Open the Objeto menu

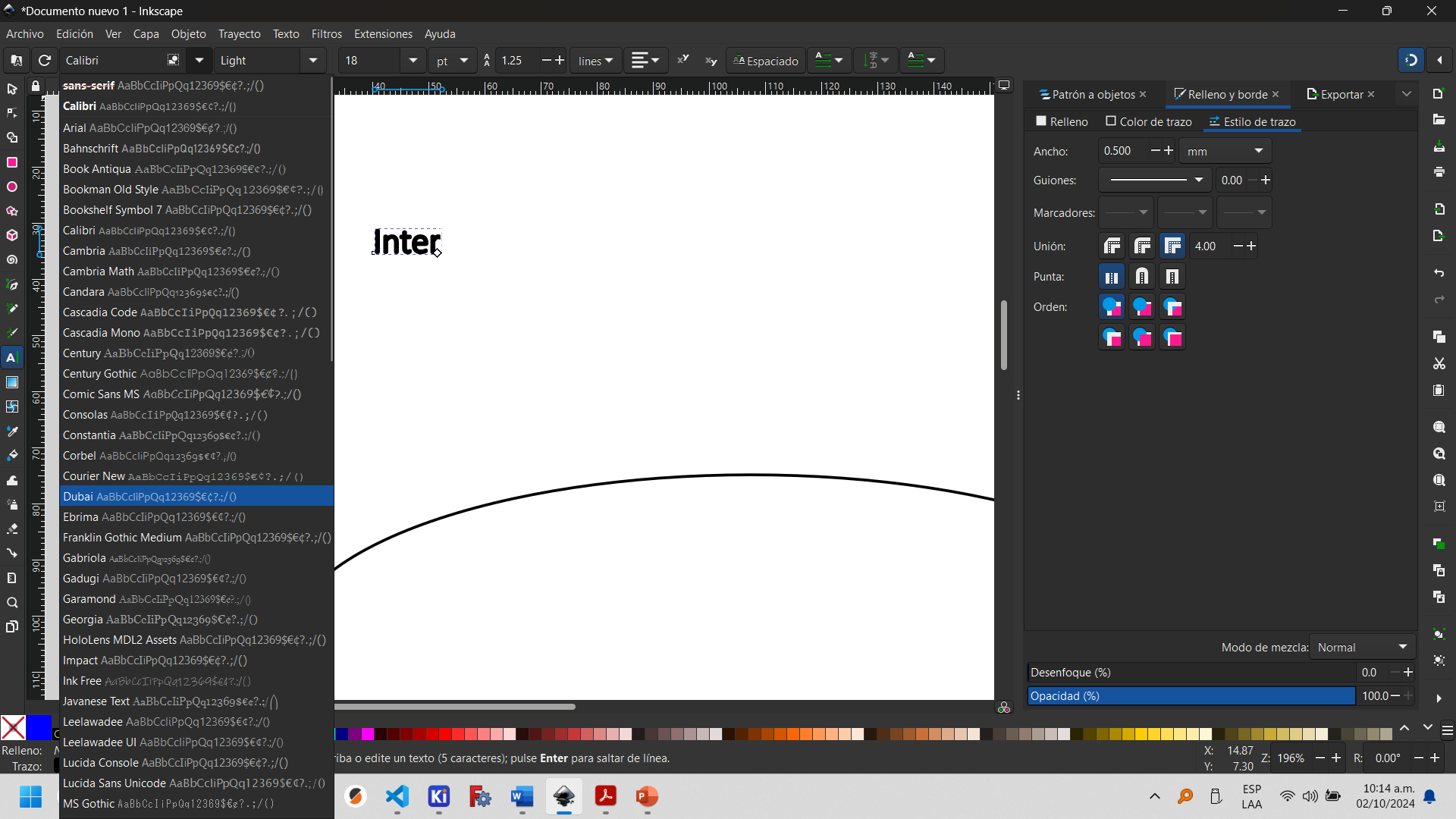187,33
